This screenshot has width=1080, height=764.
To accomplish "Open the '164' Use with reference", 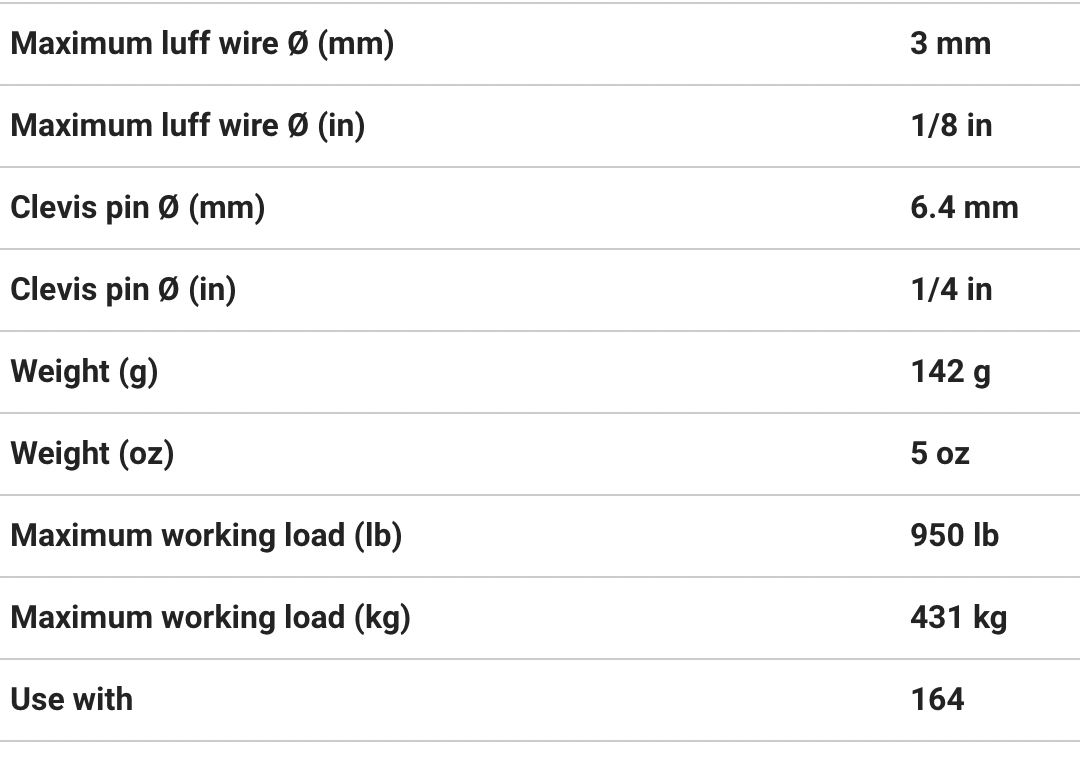I will click(937, 700).
